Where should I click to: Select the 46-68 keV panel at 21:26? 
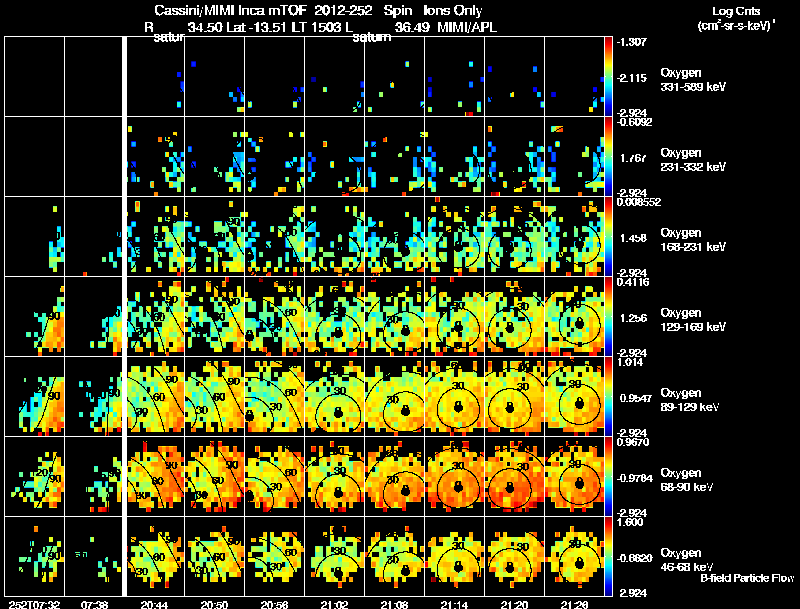click(574, 557)
